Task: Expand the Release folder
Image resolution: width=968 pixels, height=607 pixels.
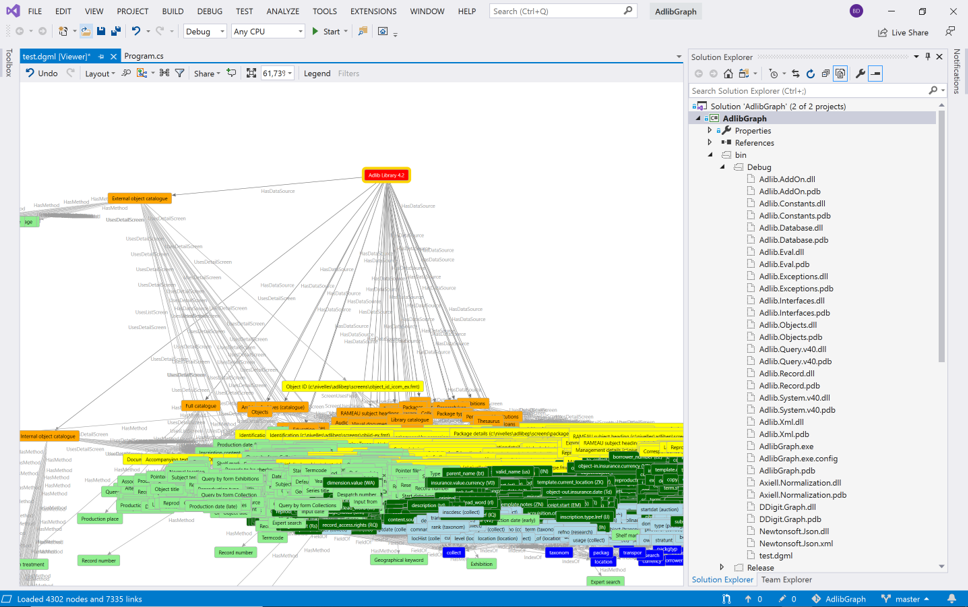Action: point(722,567)
